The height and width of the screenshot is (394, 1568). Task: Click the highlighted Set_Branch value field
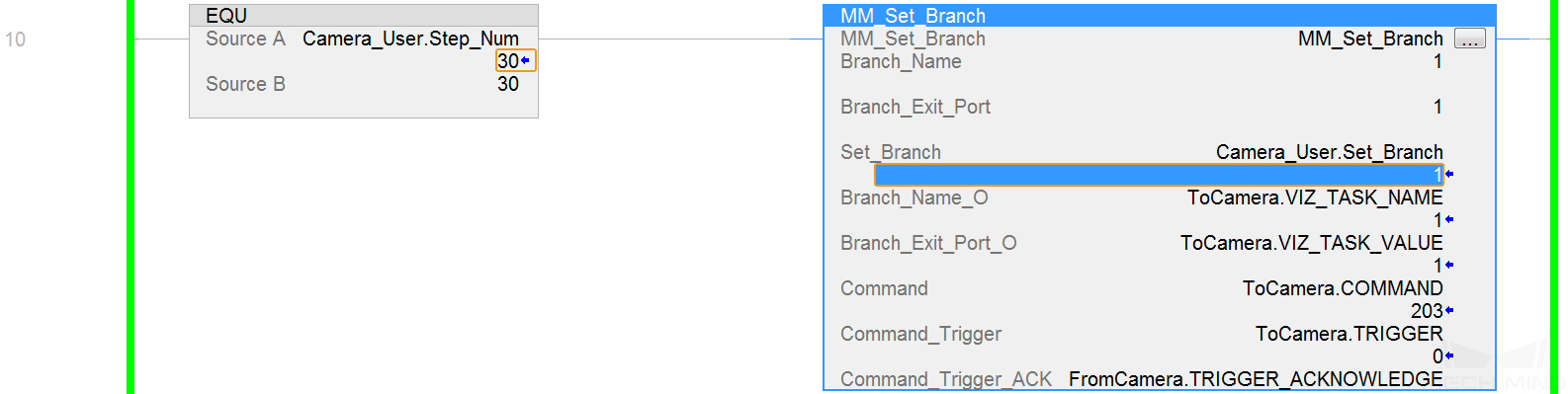coord(1159,175)
